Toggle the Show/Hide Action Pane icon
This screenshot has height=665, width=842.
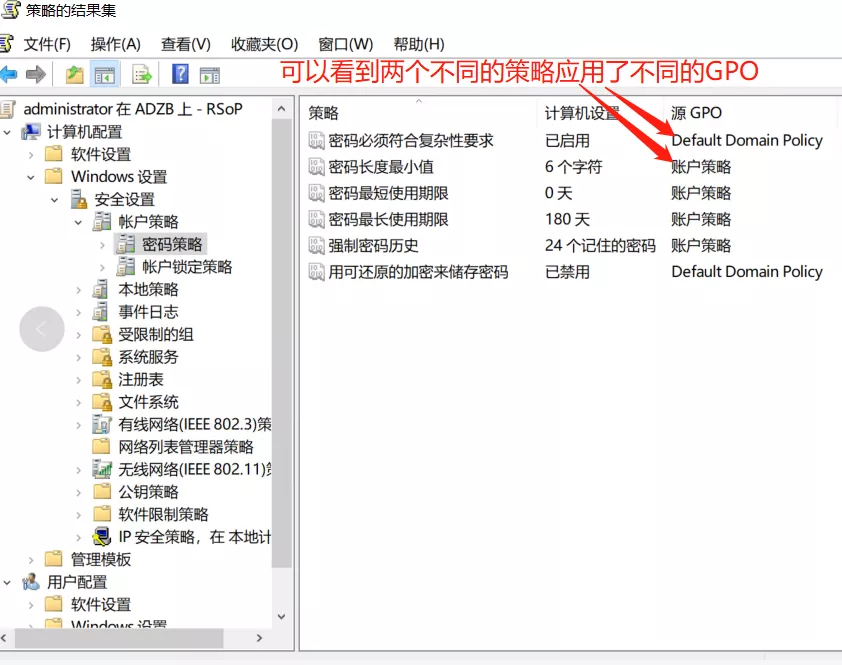pyautogui.click(x=209, y=74)
